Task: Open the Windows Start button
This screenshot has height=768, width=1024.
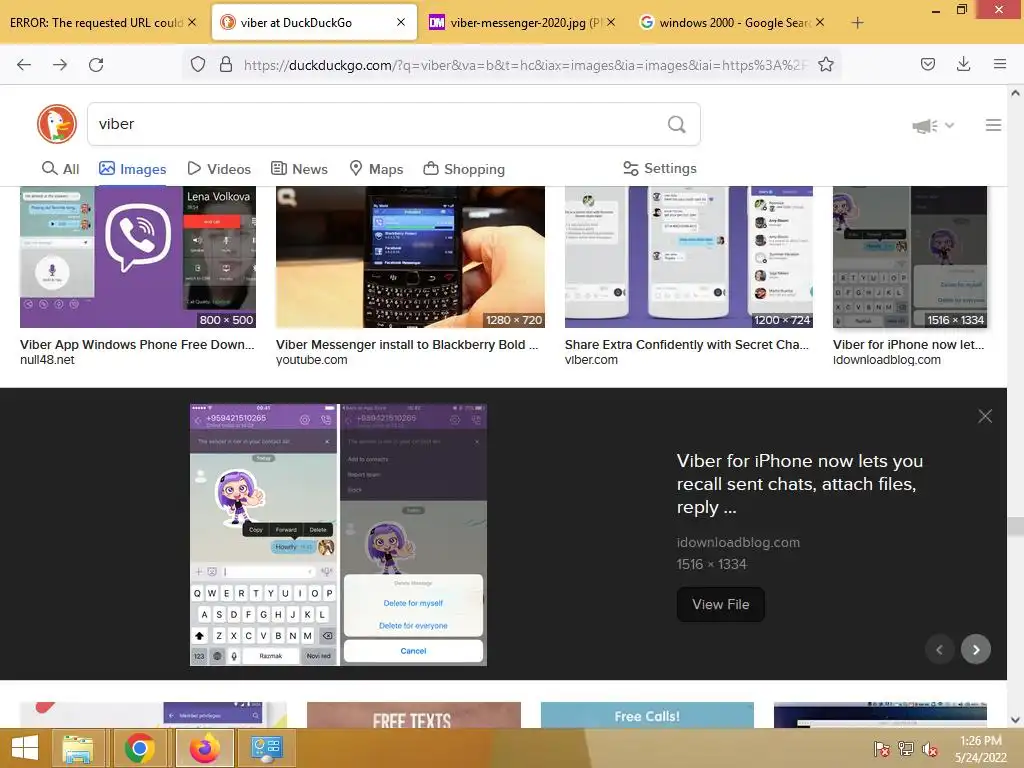Action: pyautogui.click(x=25, y=748)
